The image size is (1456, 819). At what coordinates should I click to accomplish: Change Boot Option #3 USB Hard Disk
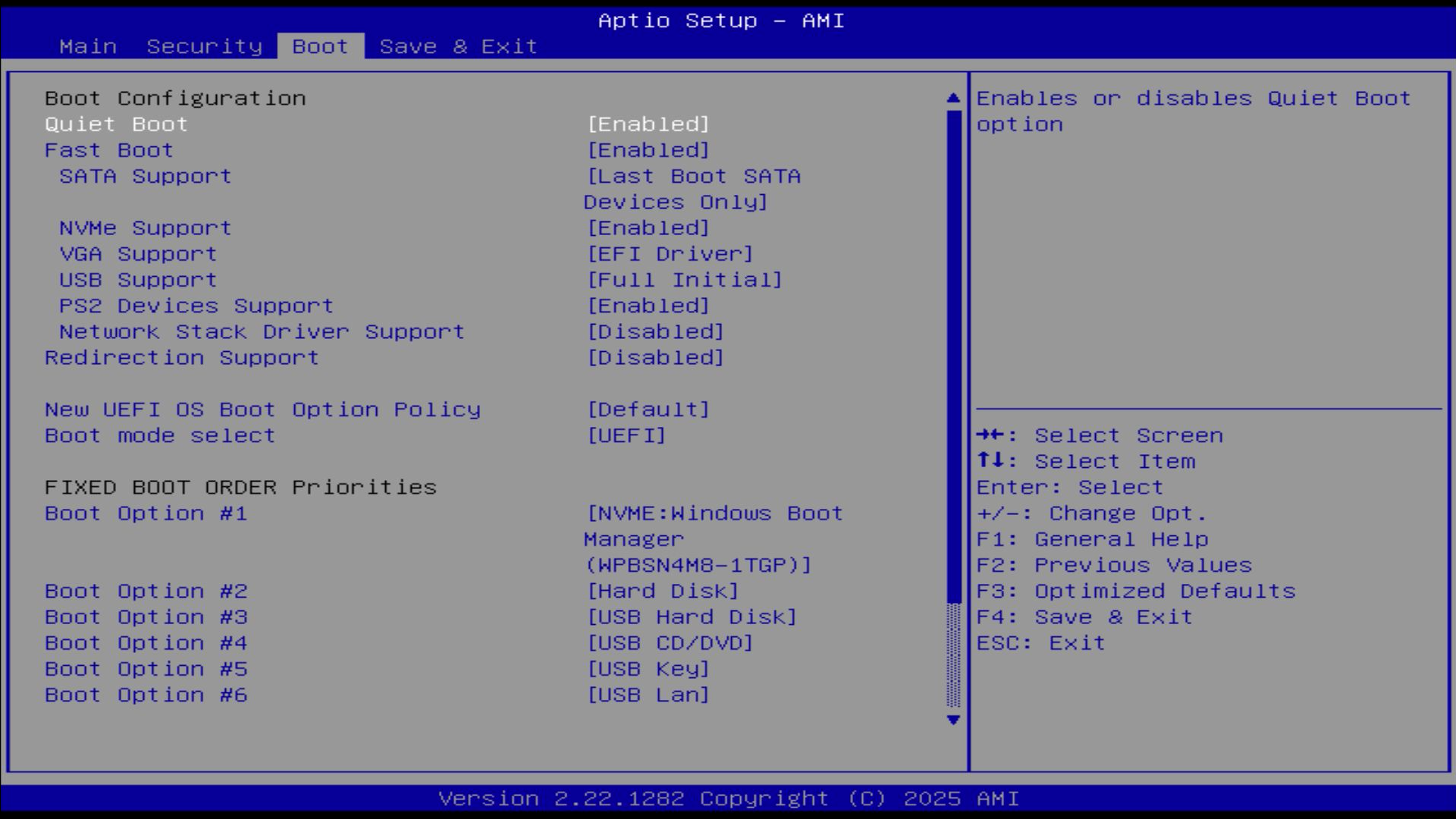click(692, 617)
